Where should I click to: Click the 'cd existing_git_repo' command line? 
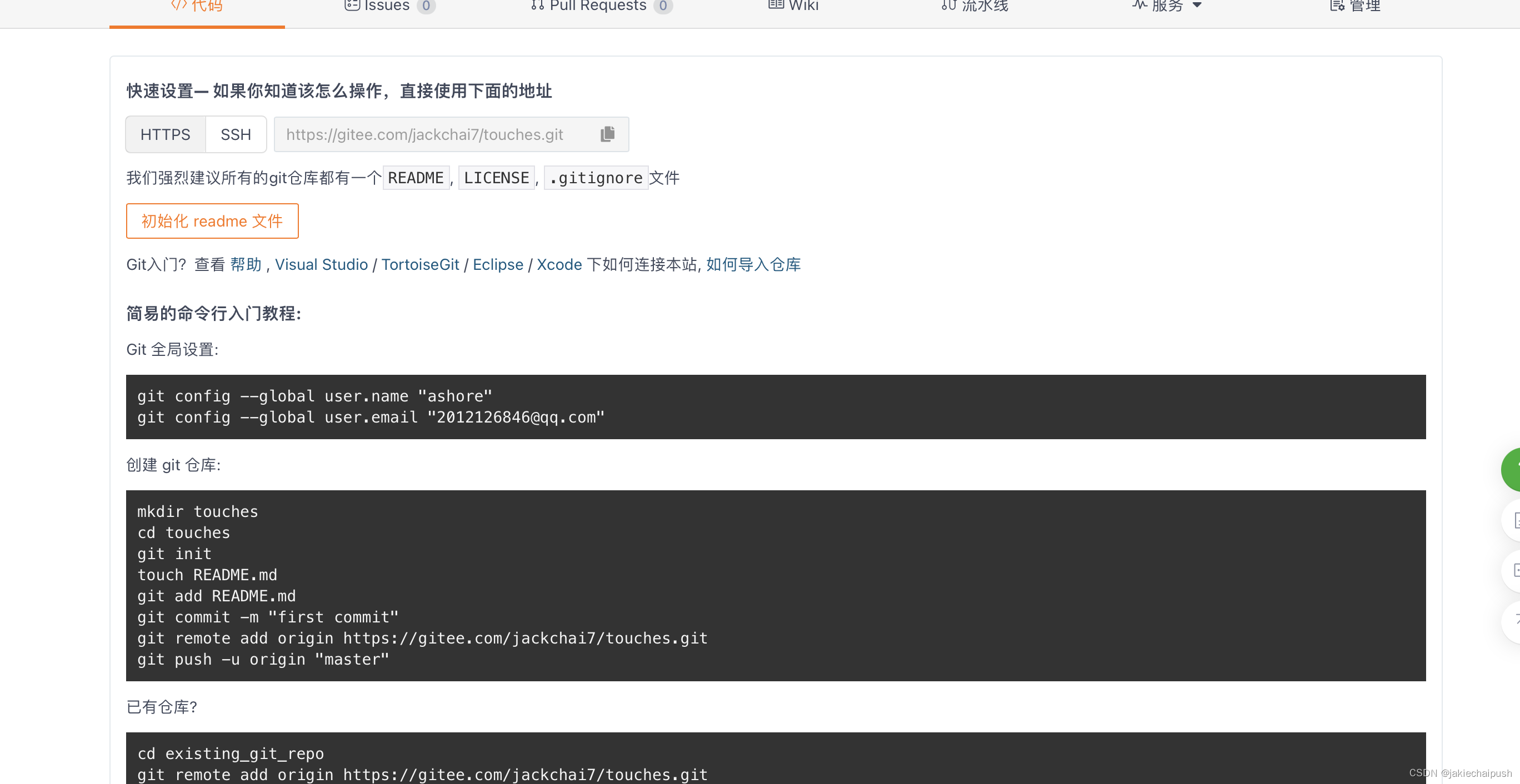pos(231,754)
